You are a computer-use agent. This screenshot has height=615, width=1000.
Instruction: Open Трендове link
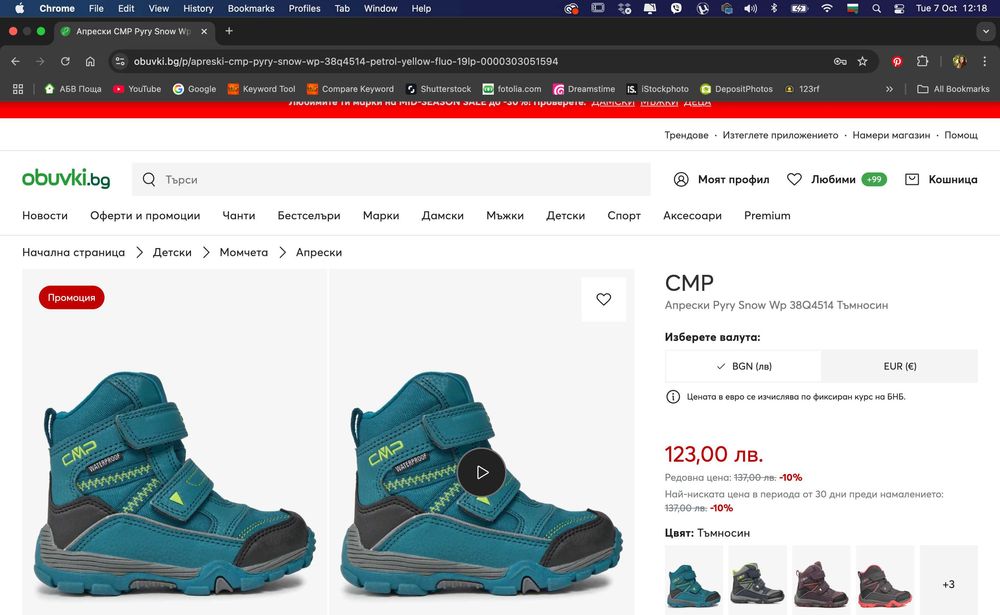click(686, 135)
